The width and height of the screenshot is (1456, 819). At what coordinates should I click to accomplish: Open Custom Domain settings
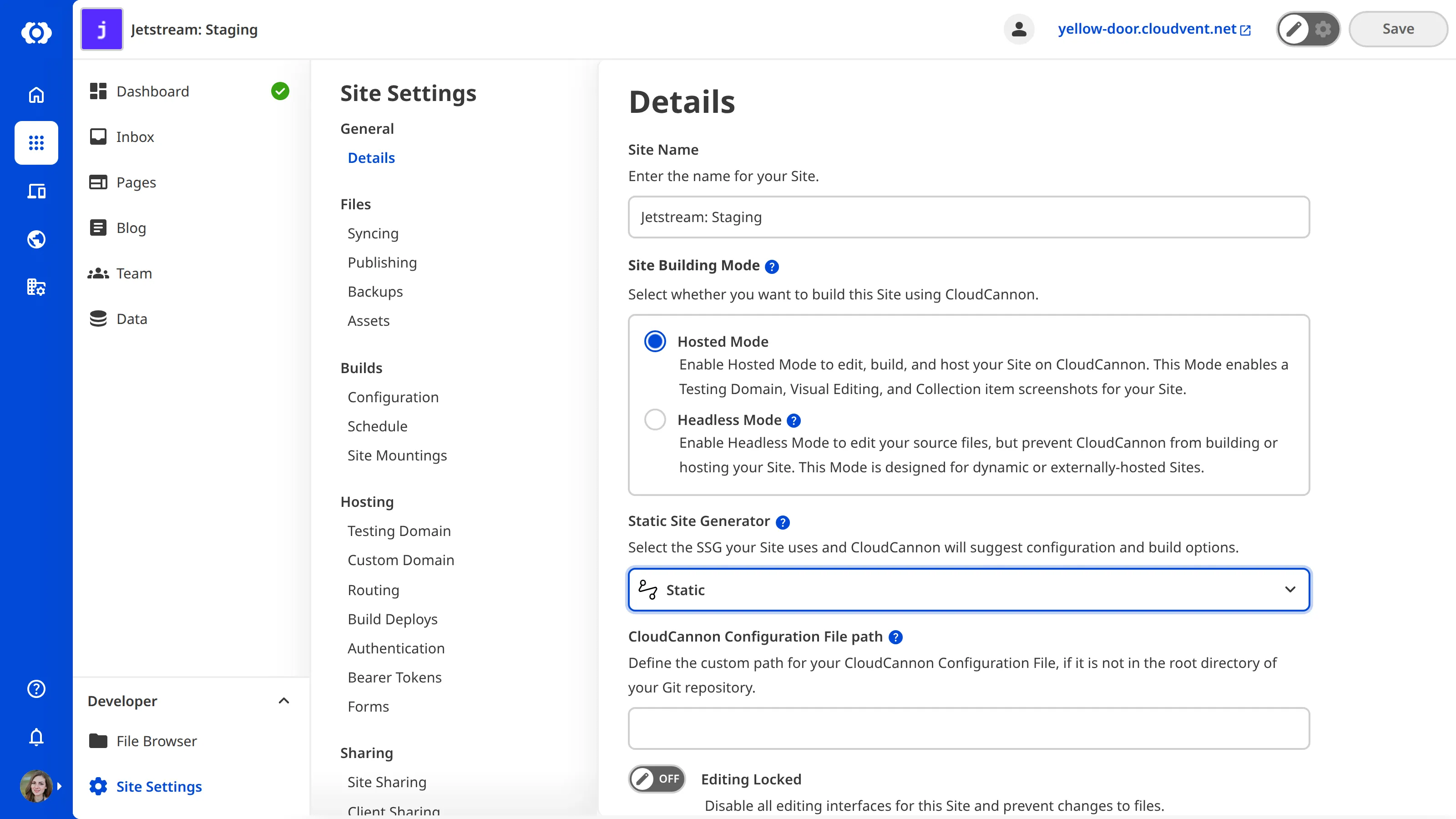pos(401,560)
